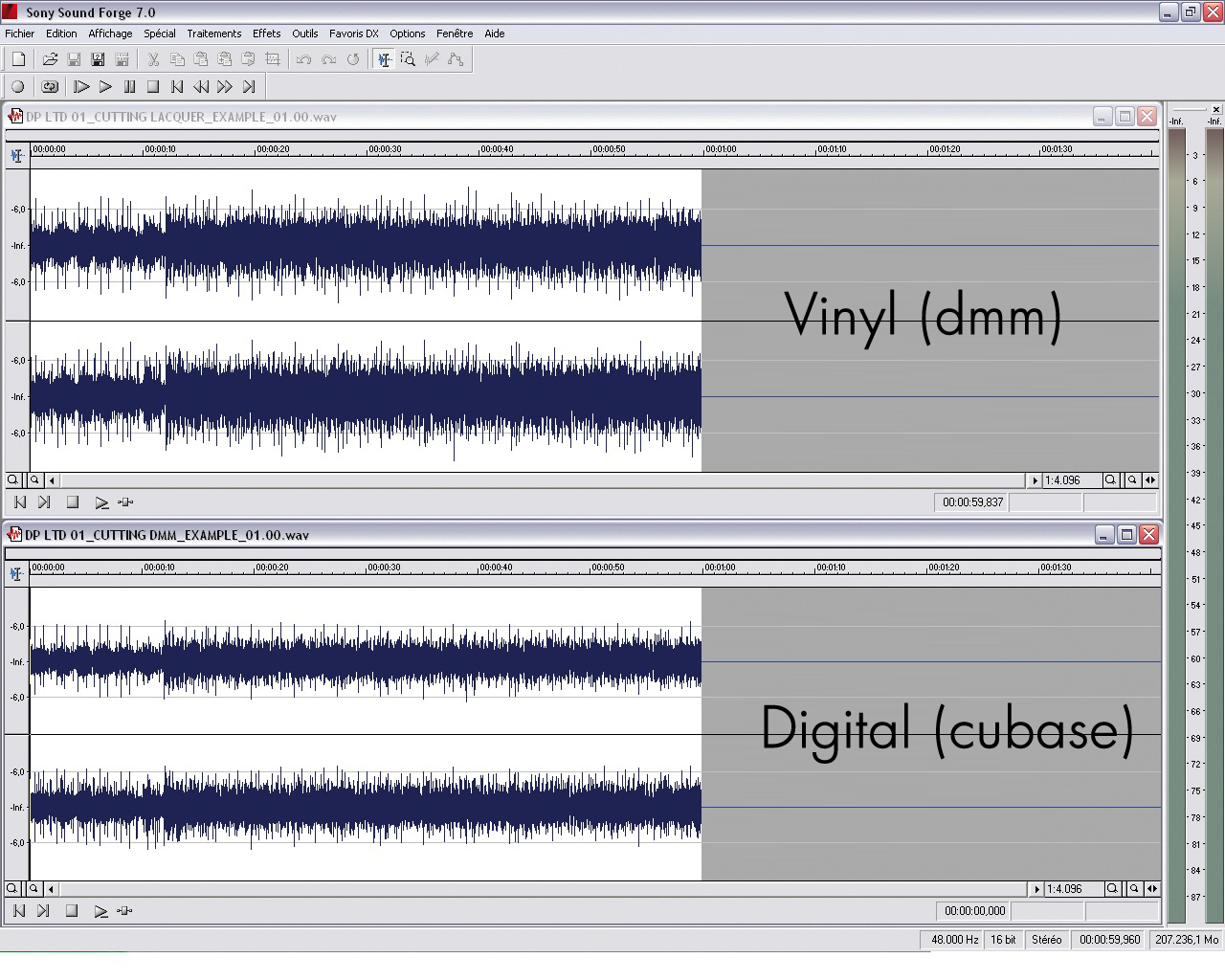
Task: Open edit tool selector in LACQUER window
Action: pos(16,155)
